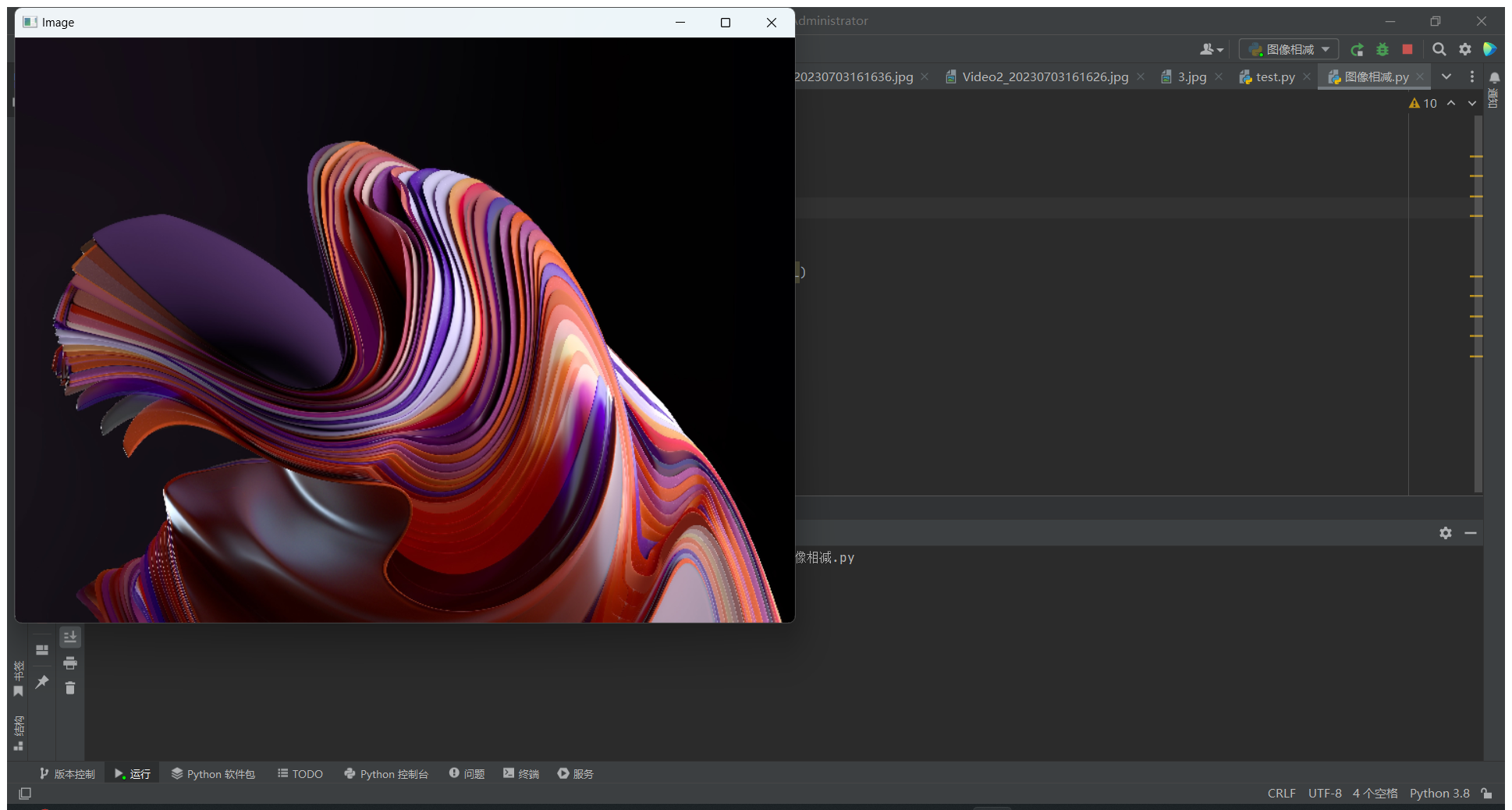Close the Video2_20230703161626.jpg tab

pos(1141,76)
